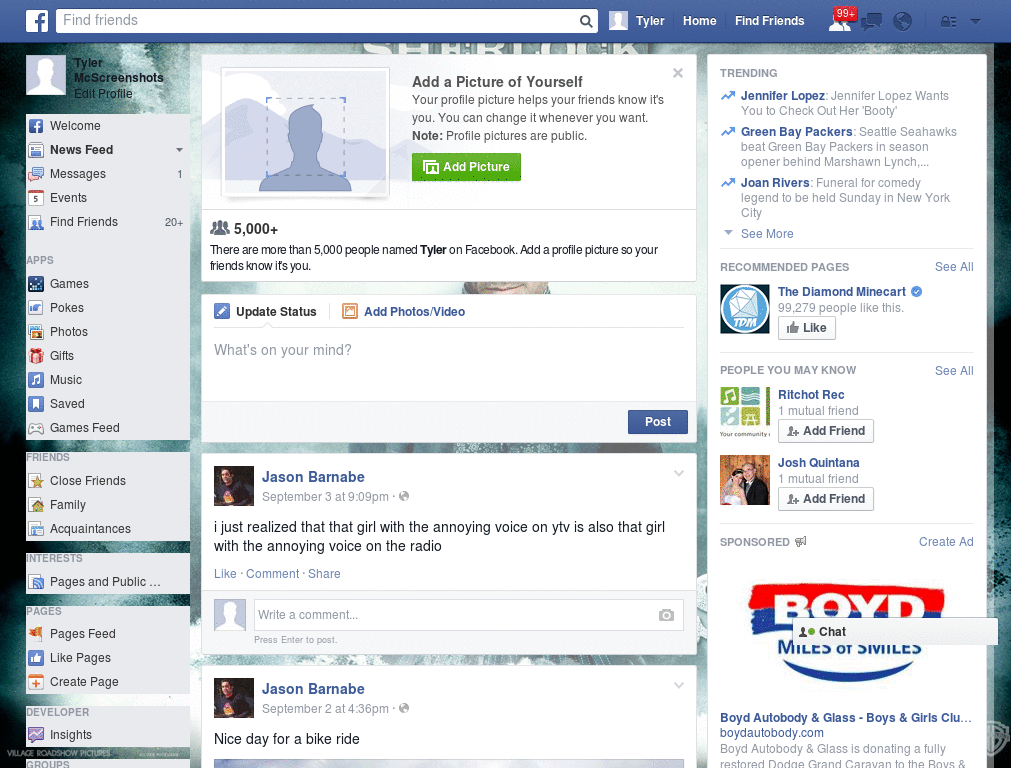1024x768 pixels.
Task: Click the What's on your mind box
Action: 449,366
